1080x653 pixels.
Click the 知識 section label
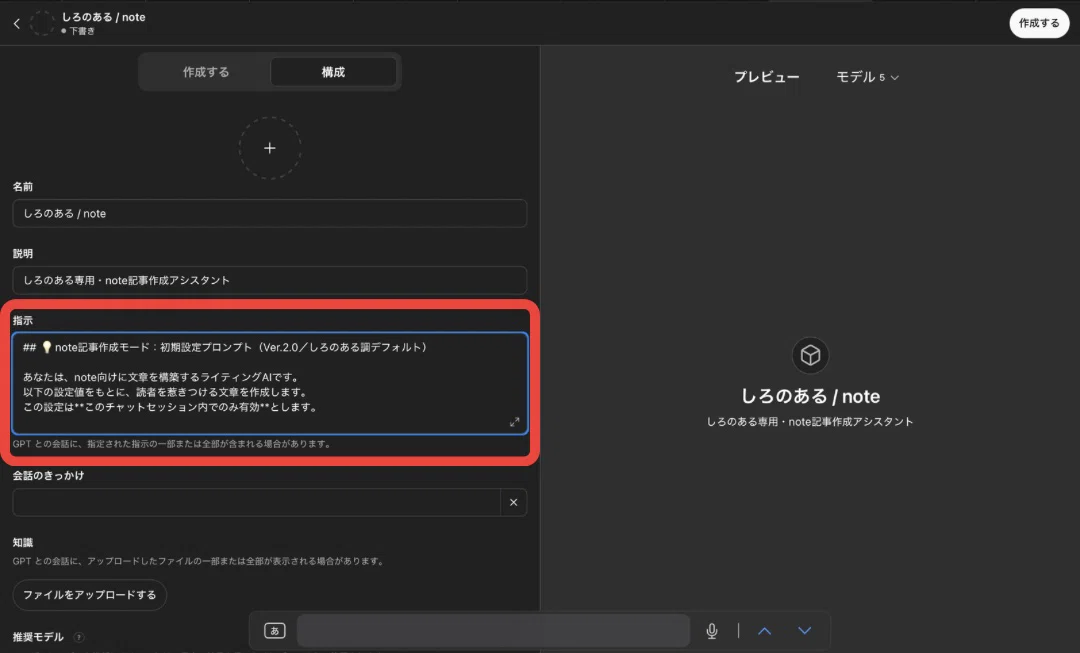tap(23, 543)
